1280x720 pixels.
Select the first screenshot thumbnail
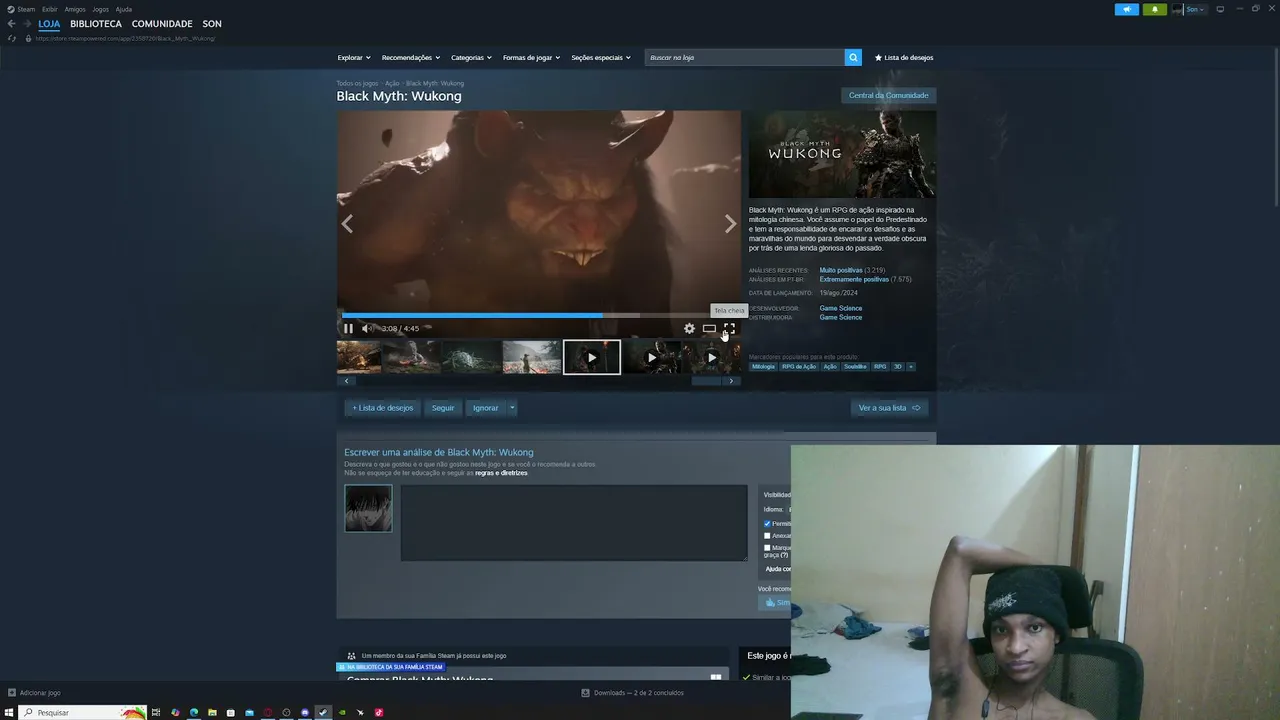click(x=359, y=357)
